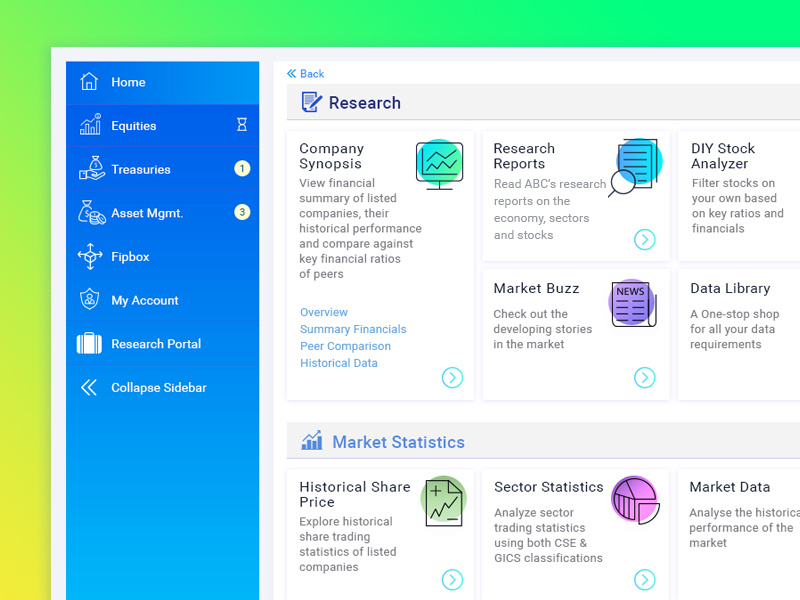Click the Research Portal briefcase icon
The image size is (800, 600).
(88, 344)
